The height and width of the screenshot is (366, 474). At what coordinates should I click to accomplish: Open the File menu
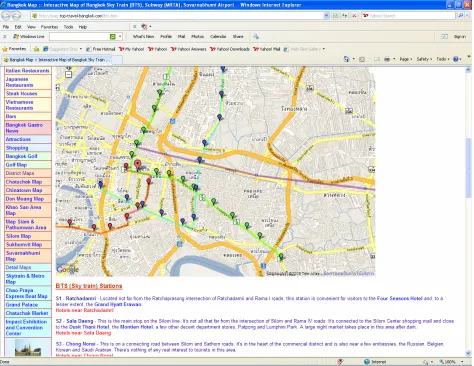point(6,27)
